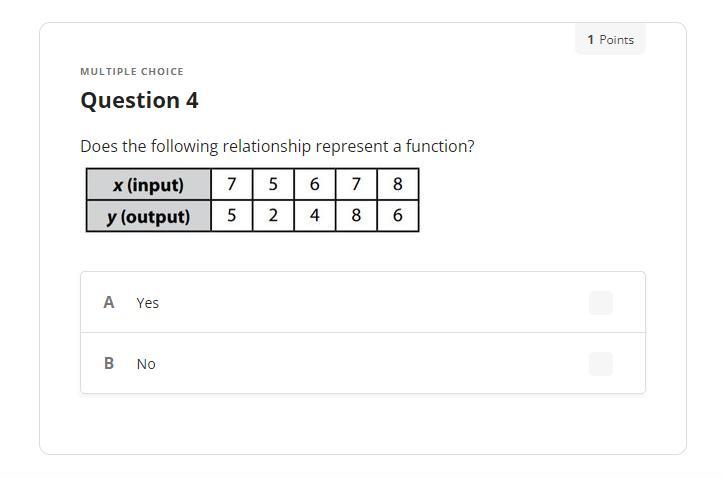The height and width of the screenshot is (478, 724).
Task: Click the input row cell containing 8
Action: click(397, 185)
